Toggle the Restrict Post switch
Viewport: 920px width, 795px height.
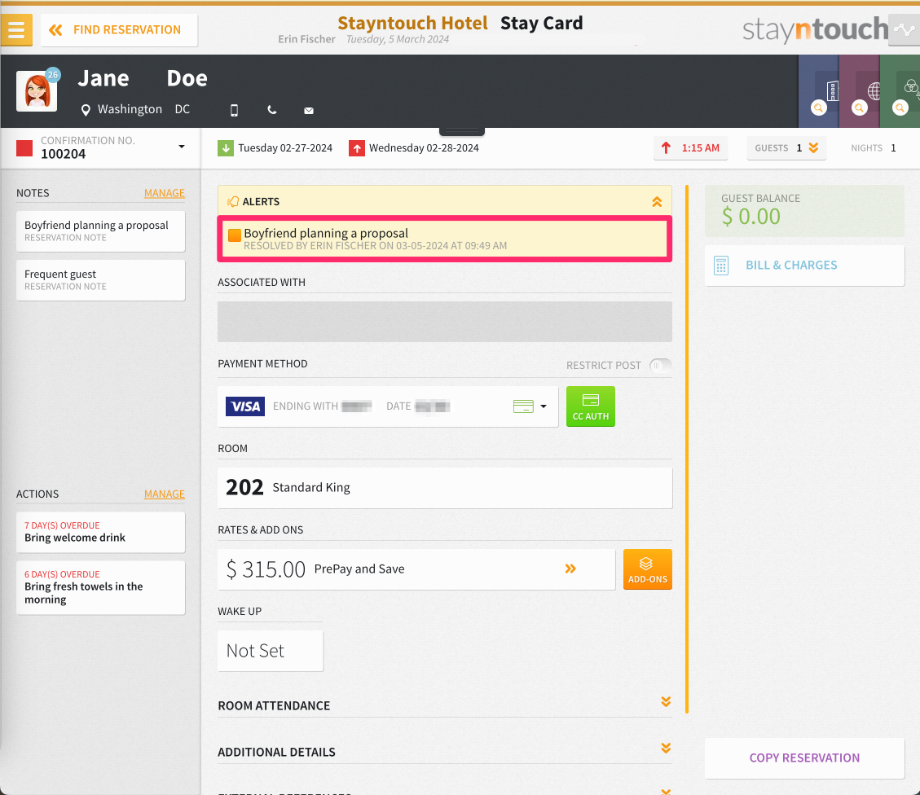click(x=660, y=365)
